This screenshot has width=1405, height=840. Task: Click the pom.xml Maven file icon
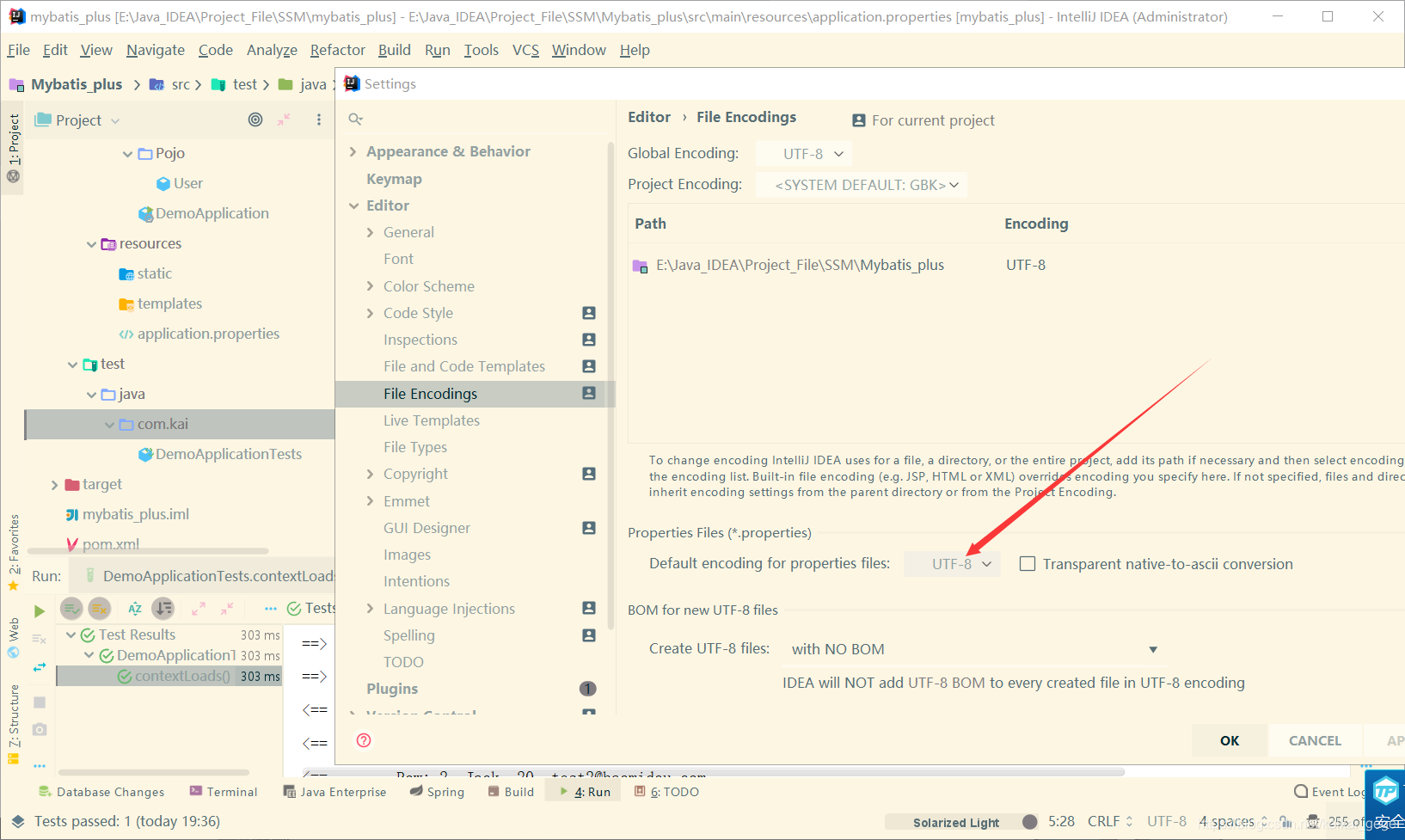(x=72, y=544)
